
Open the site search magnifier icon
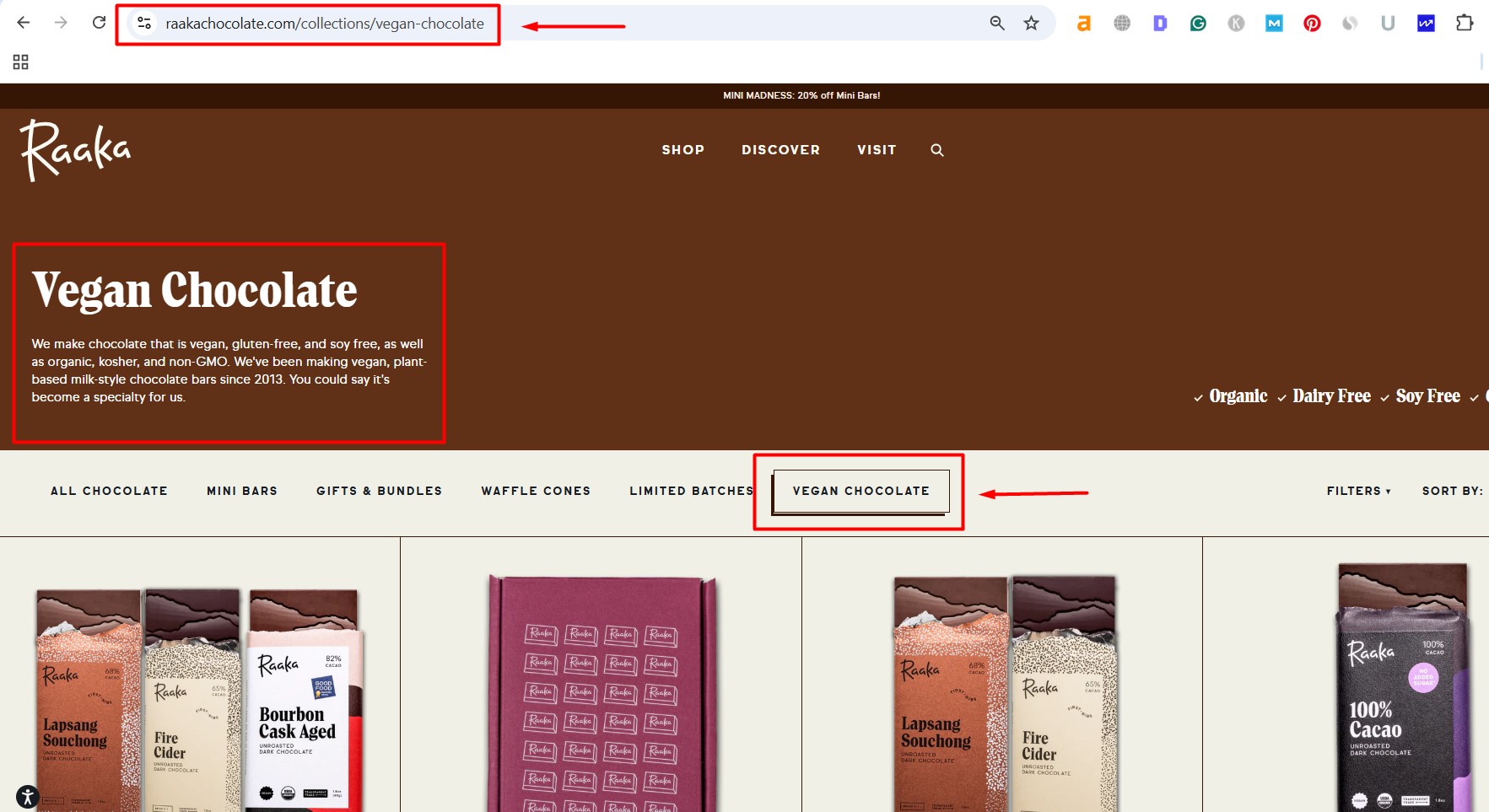coord(936,150)
